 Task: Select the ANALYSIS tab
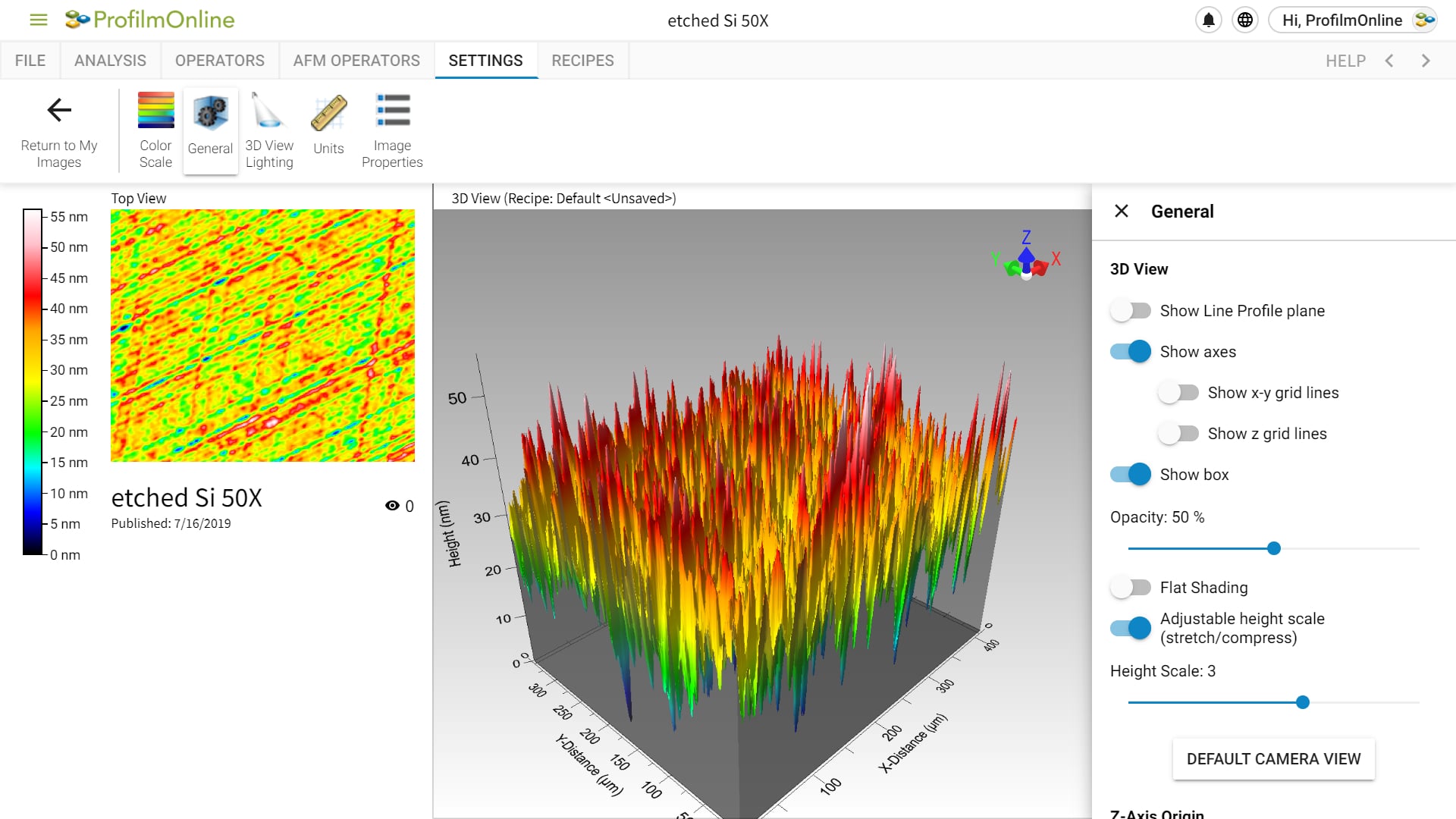(109, 60)
